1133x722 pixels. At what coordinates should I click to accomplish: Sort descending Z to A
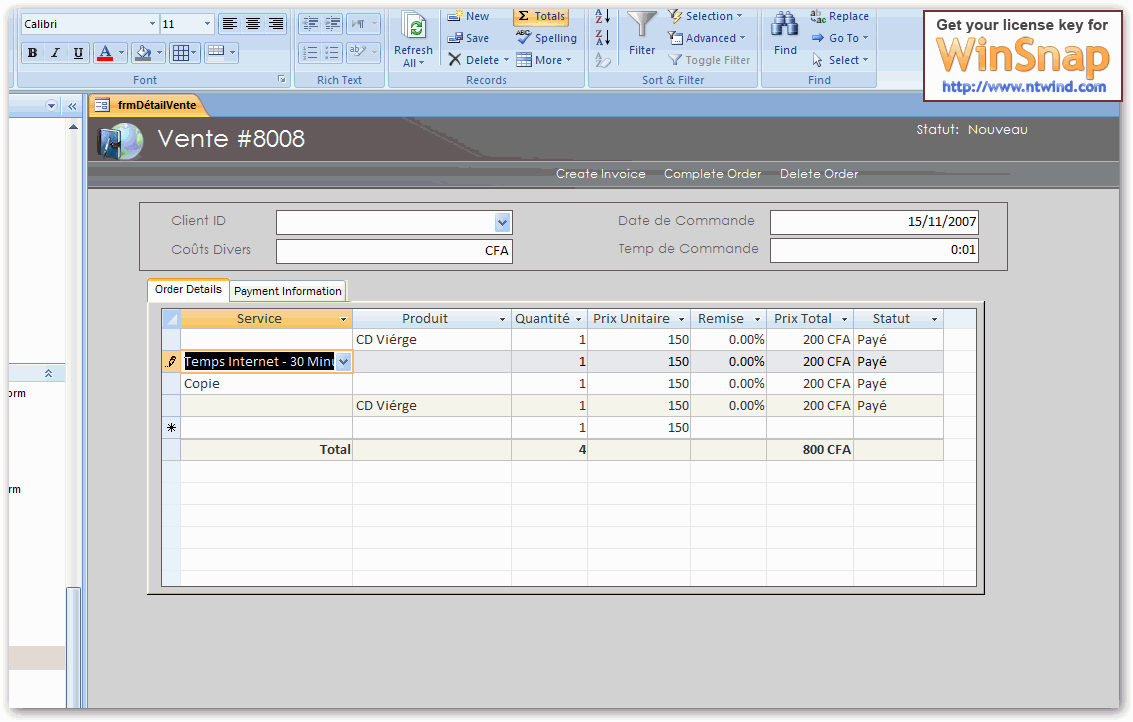click(603, 38)
